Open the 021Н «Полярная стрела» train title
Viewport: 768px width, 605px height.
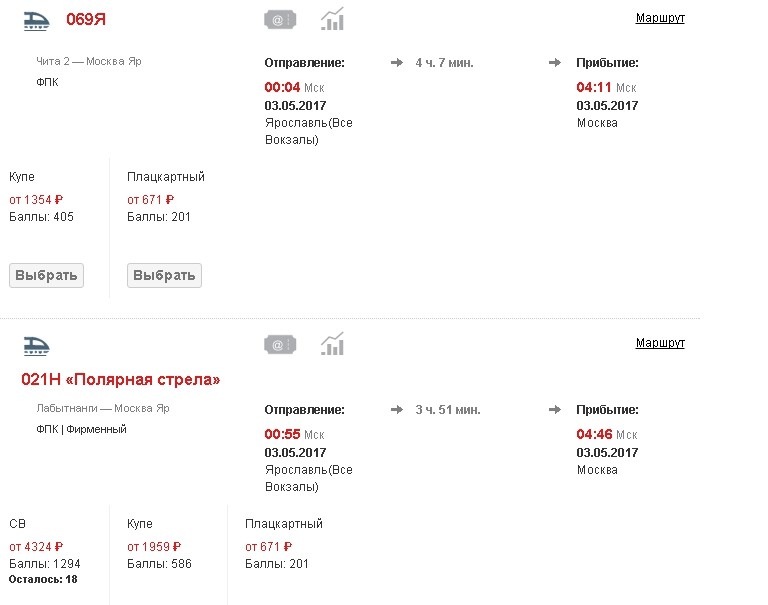pos(120,380)
